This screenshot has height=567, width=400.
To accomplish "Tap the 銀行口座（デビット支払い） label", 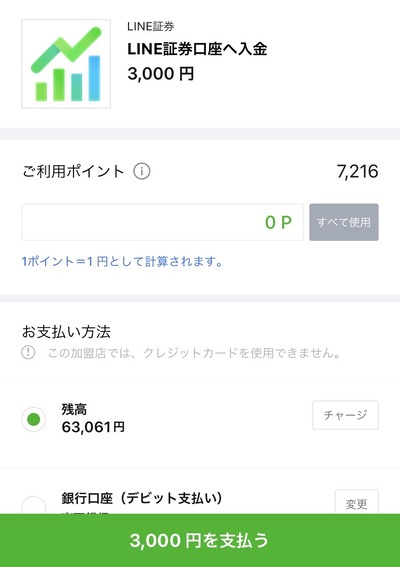I will (142, 498).
